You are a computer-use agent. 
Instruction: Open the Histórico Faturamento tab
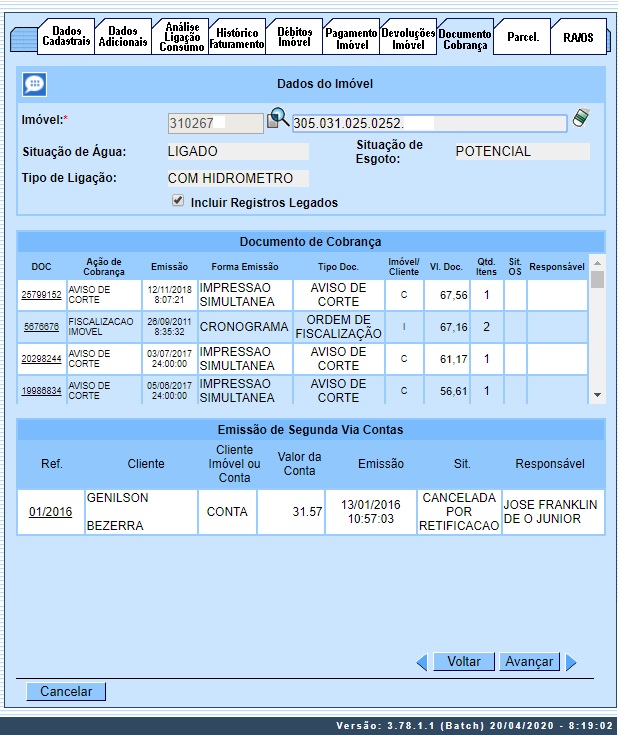pyautogui.click(x=237, y=38)
